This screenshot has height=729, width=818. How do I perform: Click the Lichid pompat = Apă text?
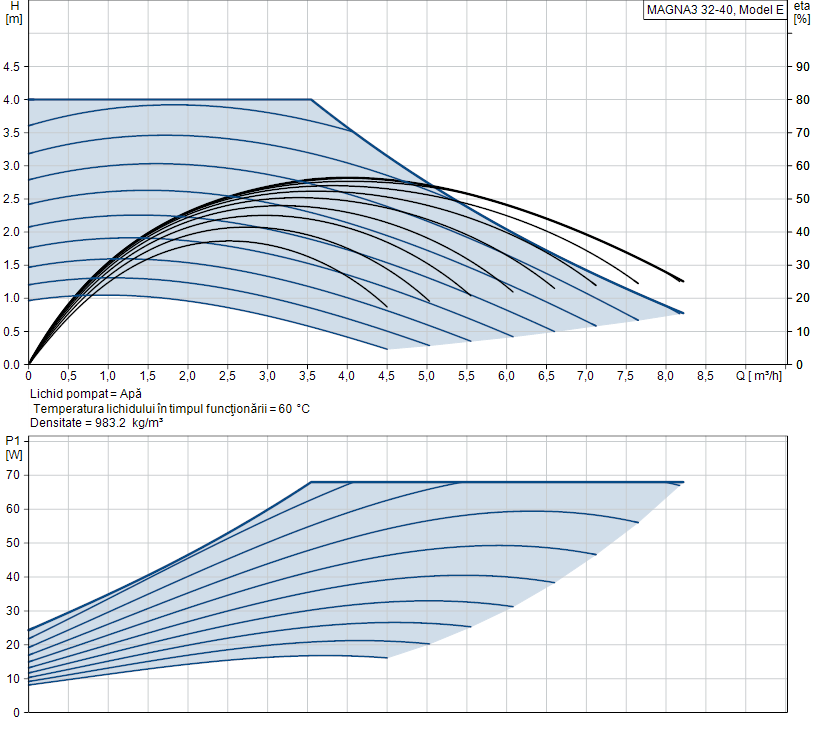[86, 393]
